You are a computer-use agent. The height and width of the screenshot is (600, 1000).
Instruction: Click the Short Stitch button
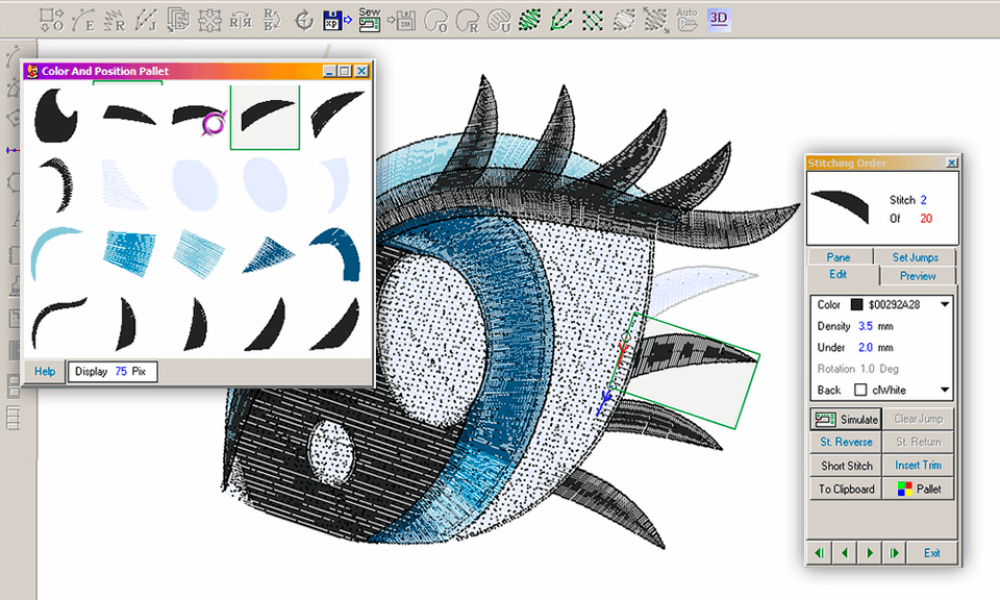[x=846, y=465]
